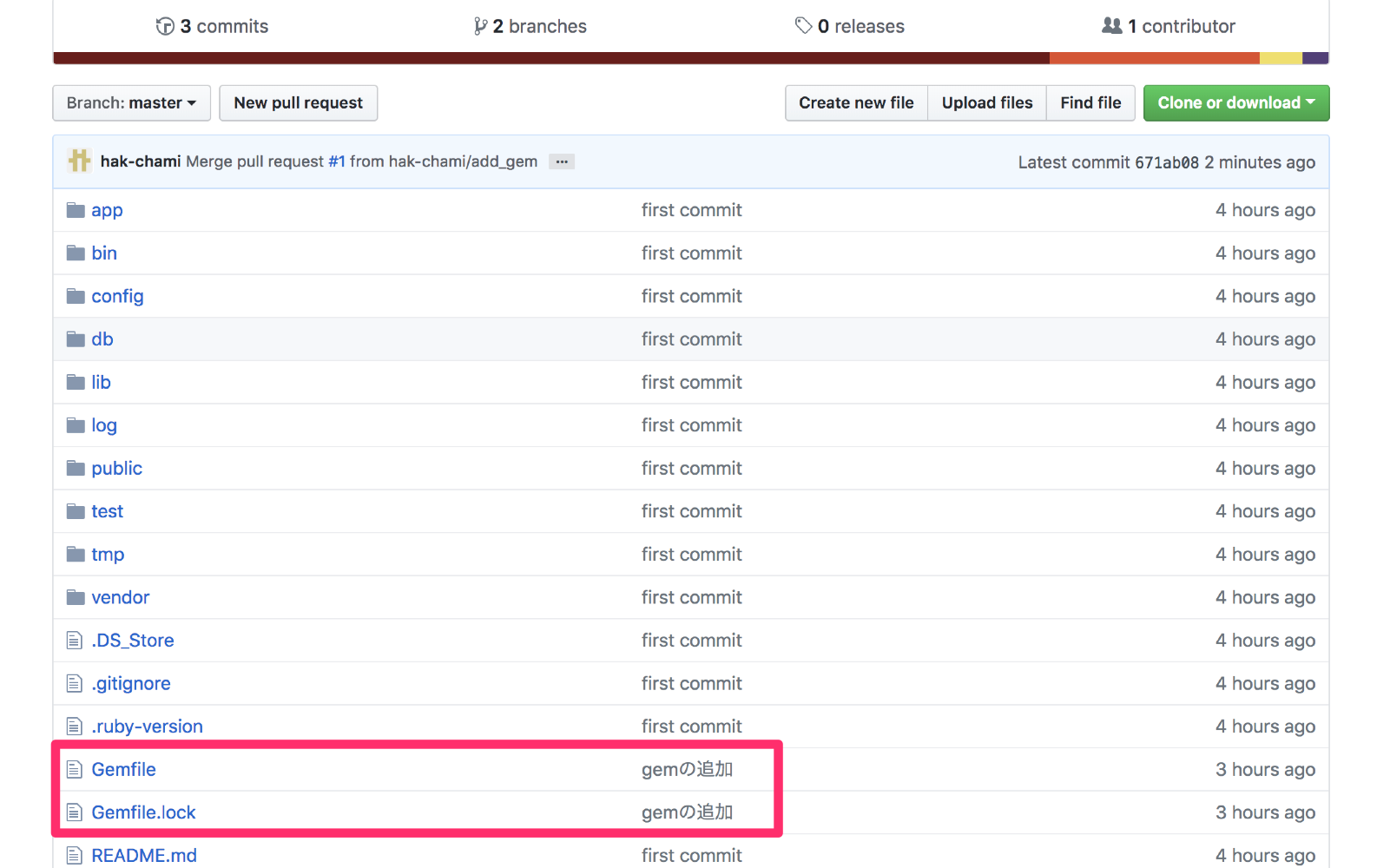Open the public folder link
The height and width of the screenshot is (868, 1390).
pos(116,469)
